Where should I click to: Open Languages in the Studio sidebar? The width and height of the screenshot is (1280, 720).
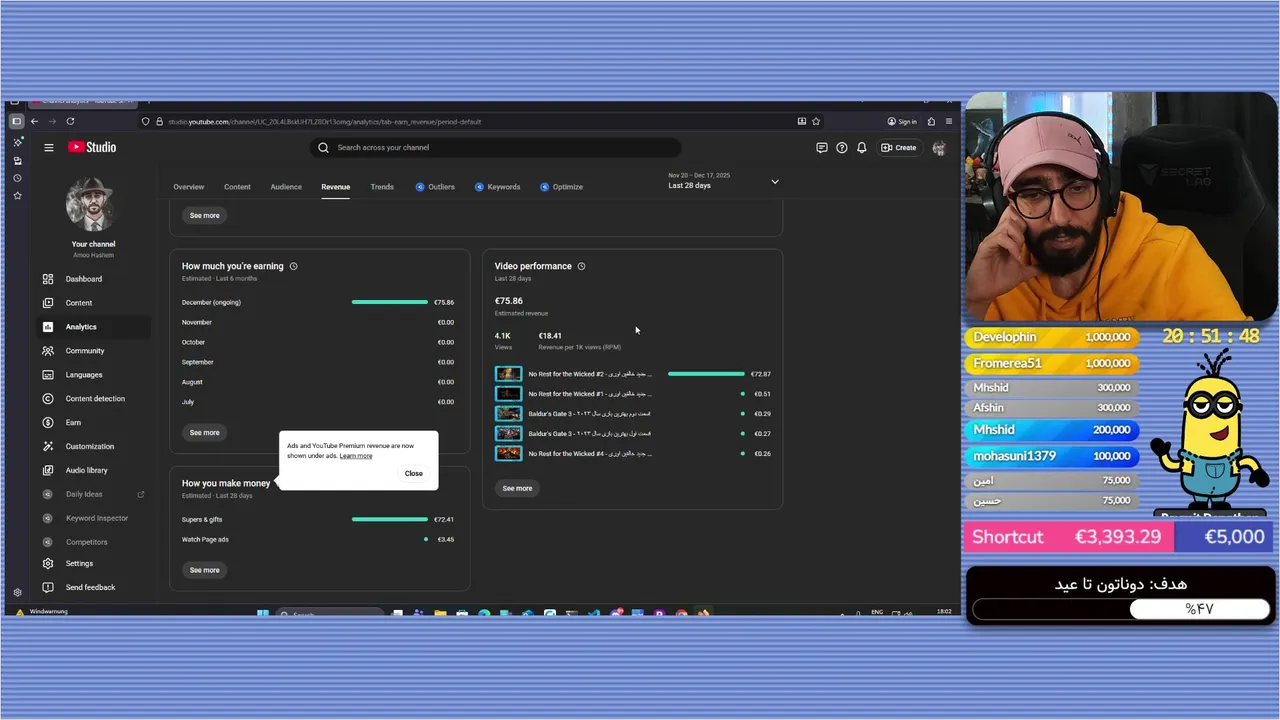[x=91, y=375]
